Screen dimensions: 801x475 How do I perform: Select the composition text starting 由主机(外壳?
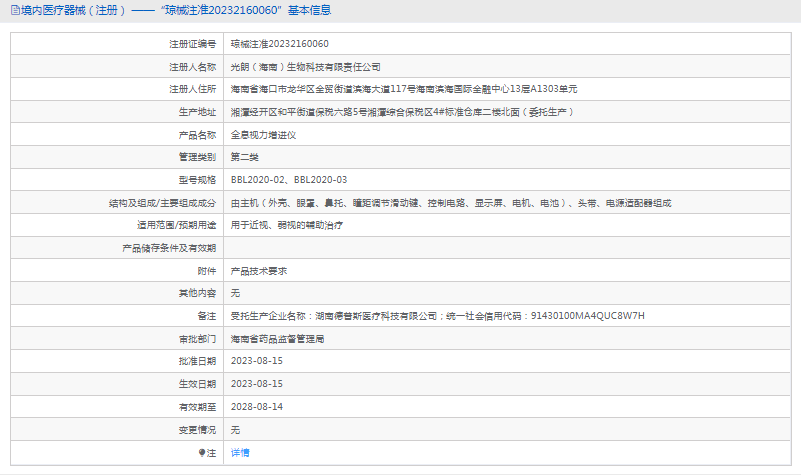click(x=451, y=203)
